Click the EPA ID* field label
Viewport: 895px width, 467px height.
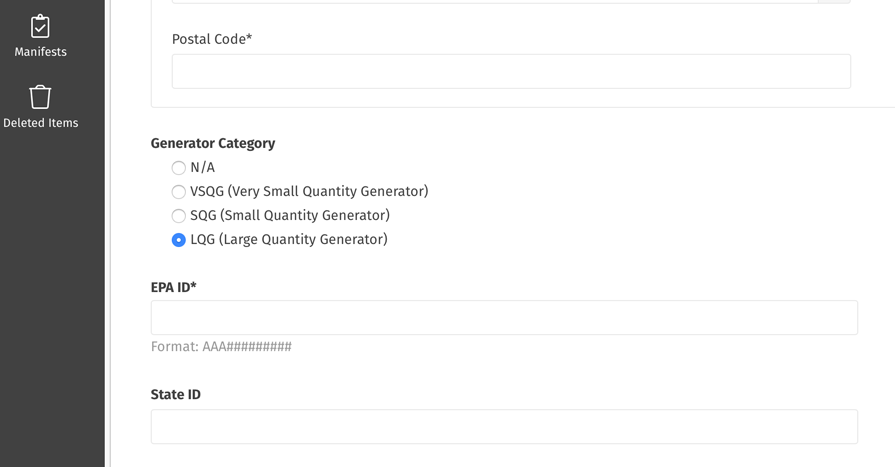[x=174, y=287]
